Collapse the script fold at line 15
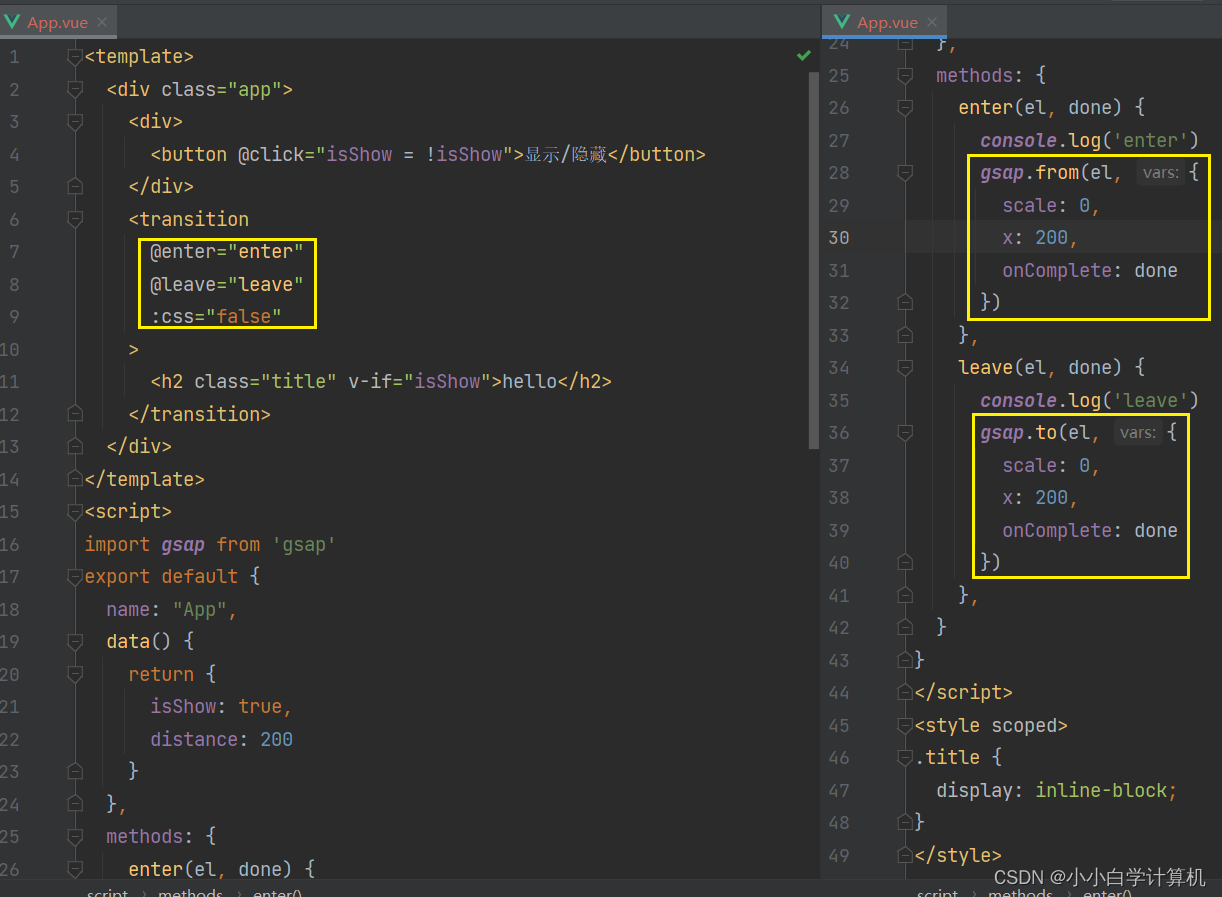The height and width of the screenshot is (897, 1222). coord(74,512)
